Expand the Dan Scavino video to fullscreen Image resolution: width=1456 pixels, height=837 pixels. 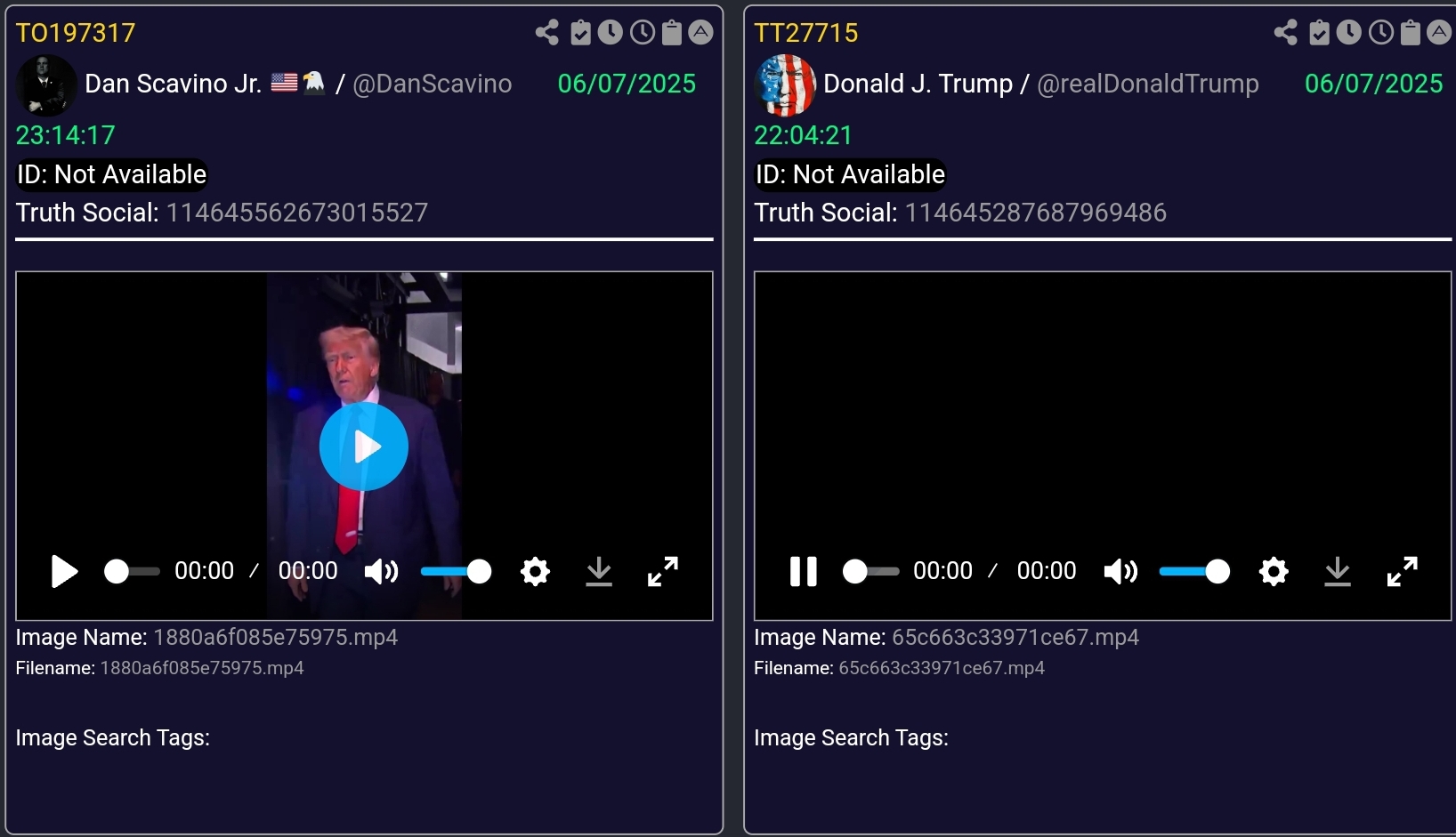(x=663, y=571)
